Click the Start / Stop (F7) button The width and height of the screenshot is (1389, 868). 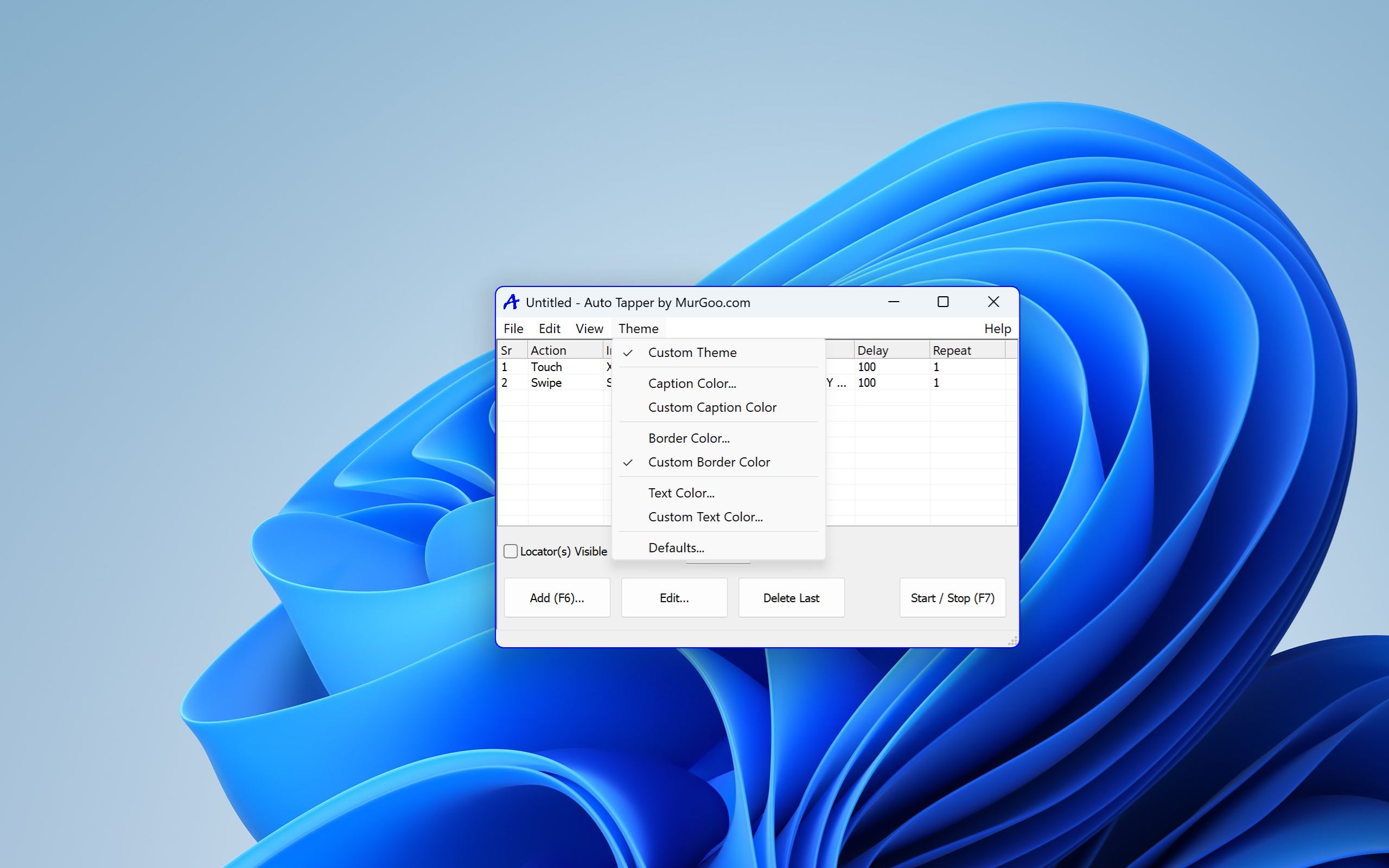(x=952, y=597)
